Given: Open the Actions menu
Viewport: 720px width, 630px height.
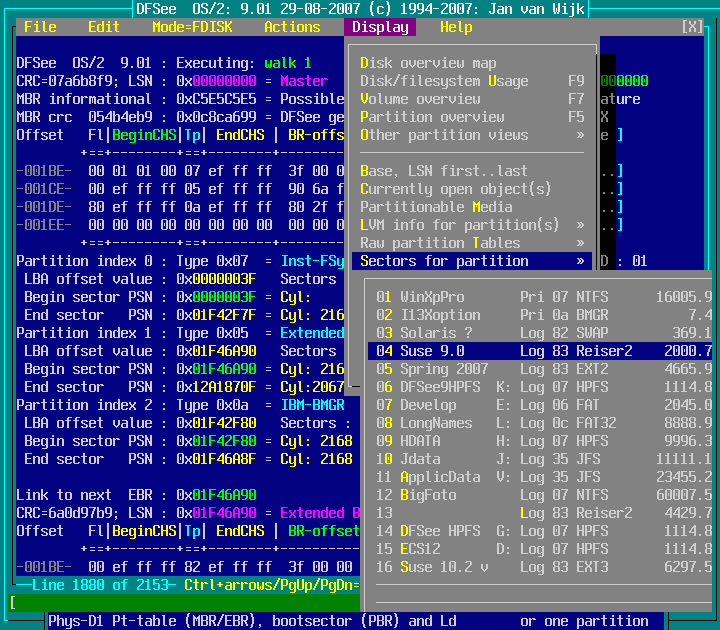Looking at the screenshot, I should click(x=292, y=27).
